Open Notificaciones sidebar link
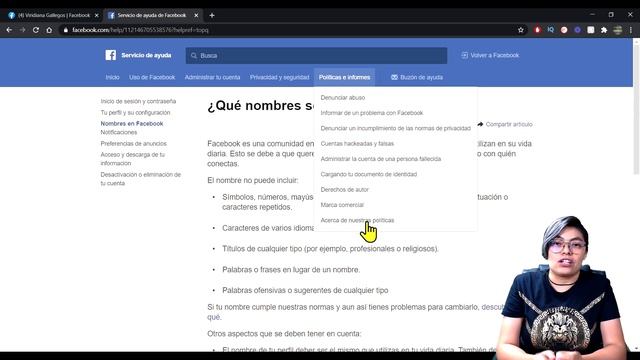Image resolution: width=640 pixels, height=360 pixels. pyautogui.click(x=119, y=132)
